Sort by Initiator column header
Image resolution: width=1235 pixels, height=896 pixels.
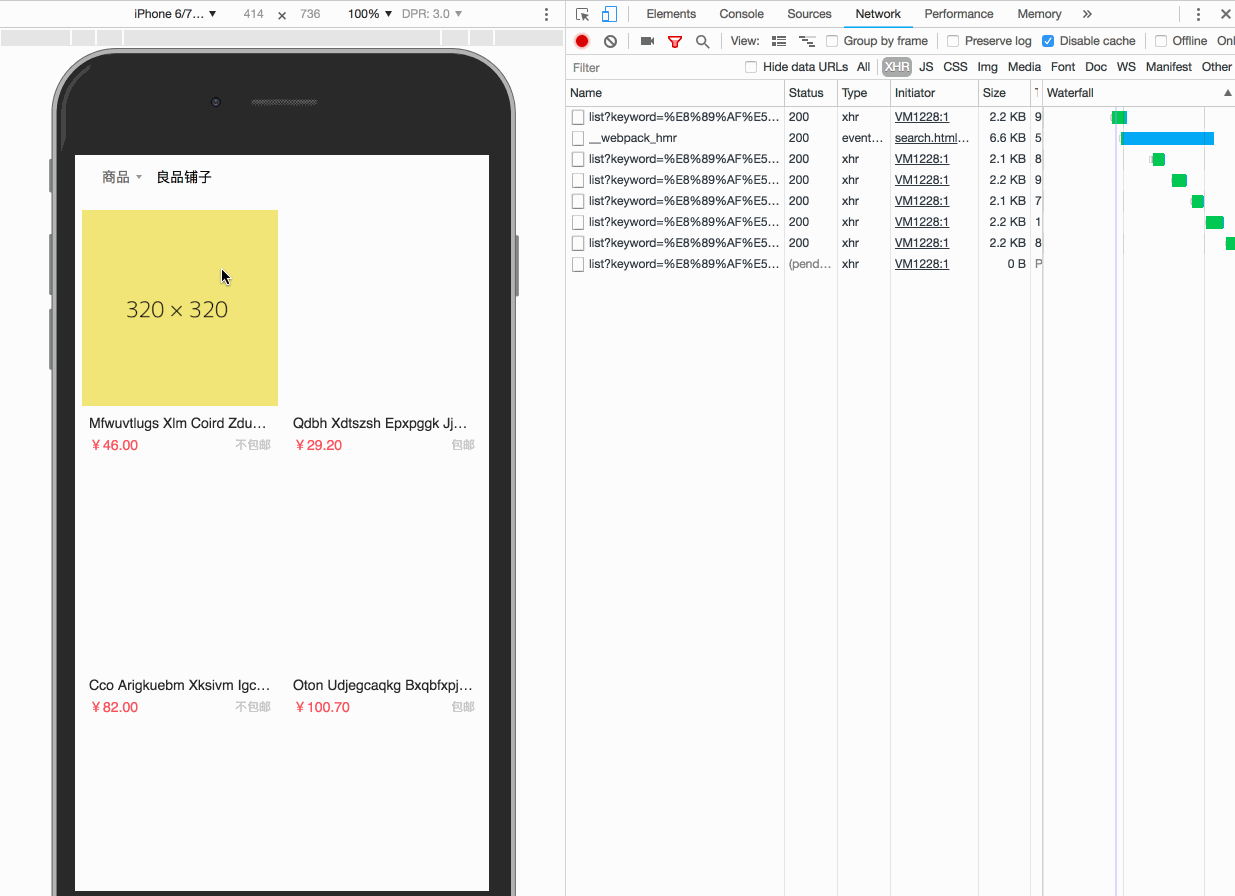[934, 93]
